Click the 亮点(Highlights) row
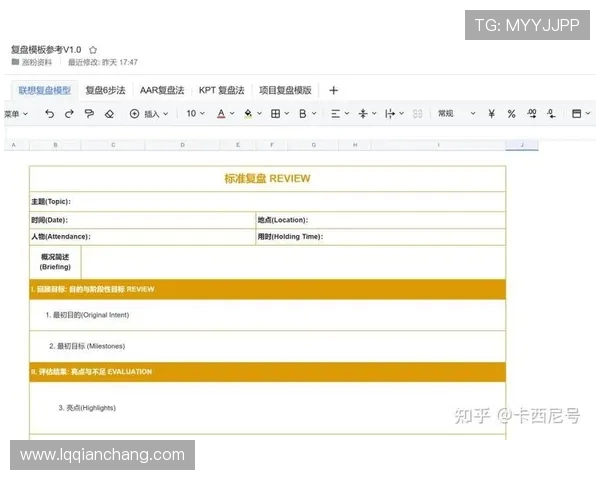The height and width of the screenshot is (480, 600). pyautogui.click(x=267, y=408)
